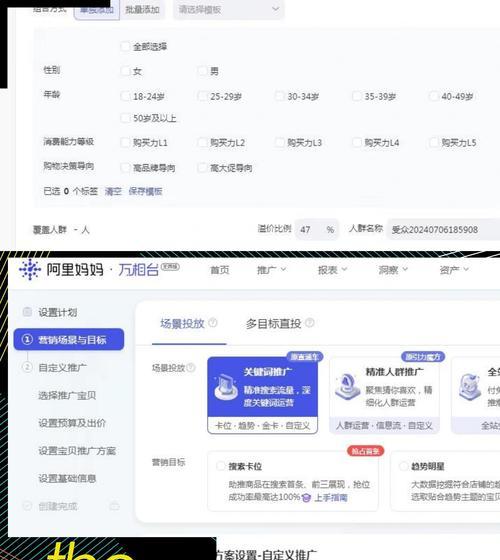Click the 保存模板 link
Viewport: 500px width, 560px height.
point(145,191)
